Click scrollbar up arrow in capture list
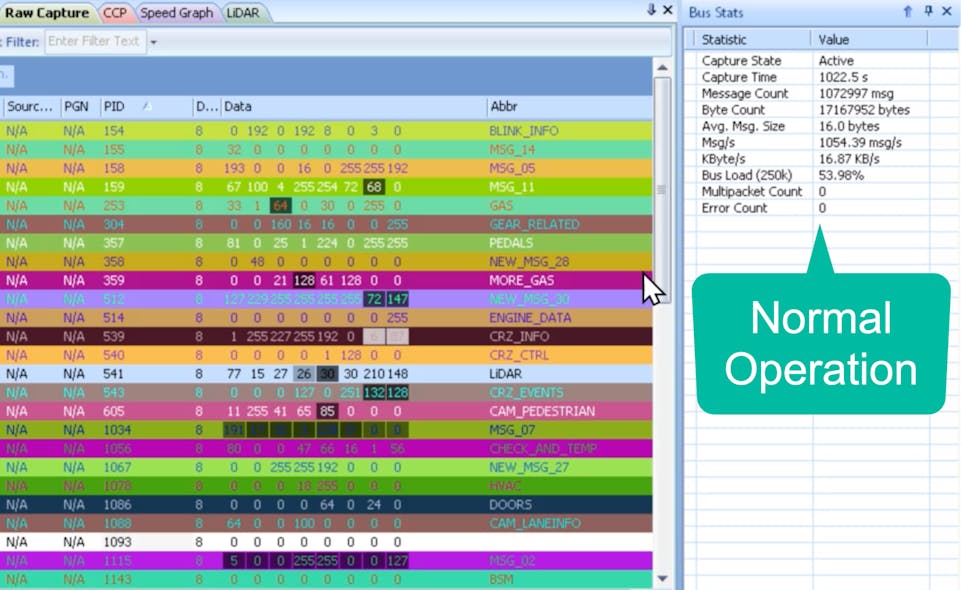 tap(662, 67)
